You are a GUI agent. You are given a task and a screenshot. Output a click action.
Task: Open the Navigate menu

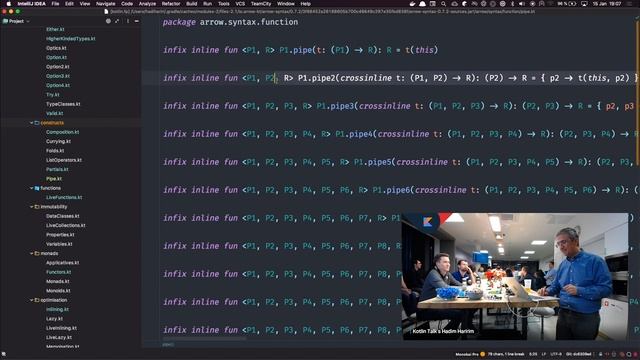pyautogui.click(x=105, y=4)
